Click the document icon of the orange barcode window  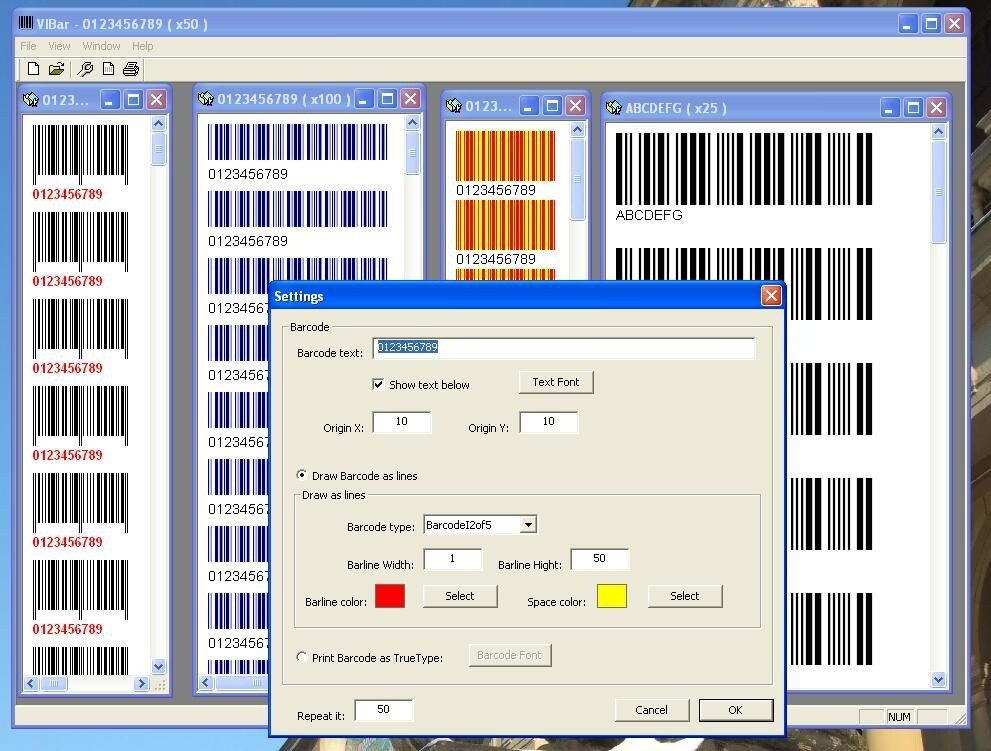click(453, 106)
